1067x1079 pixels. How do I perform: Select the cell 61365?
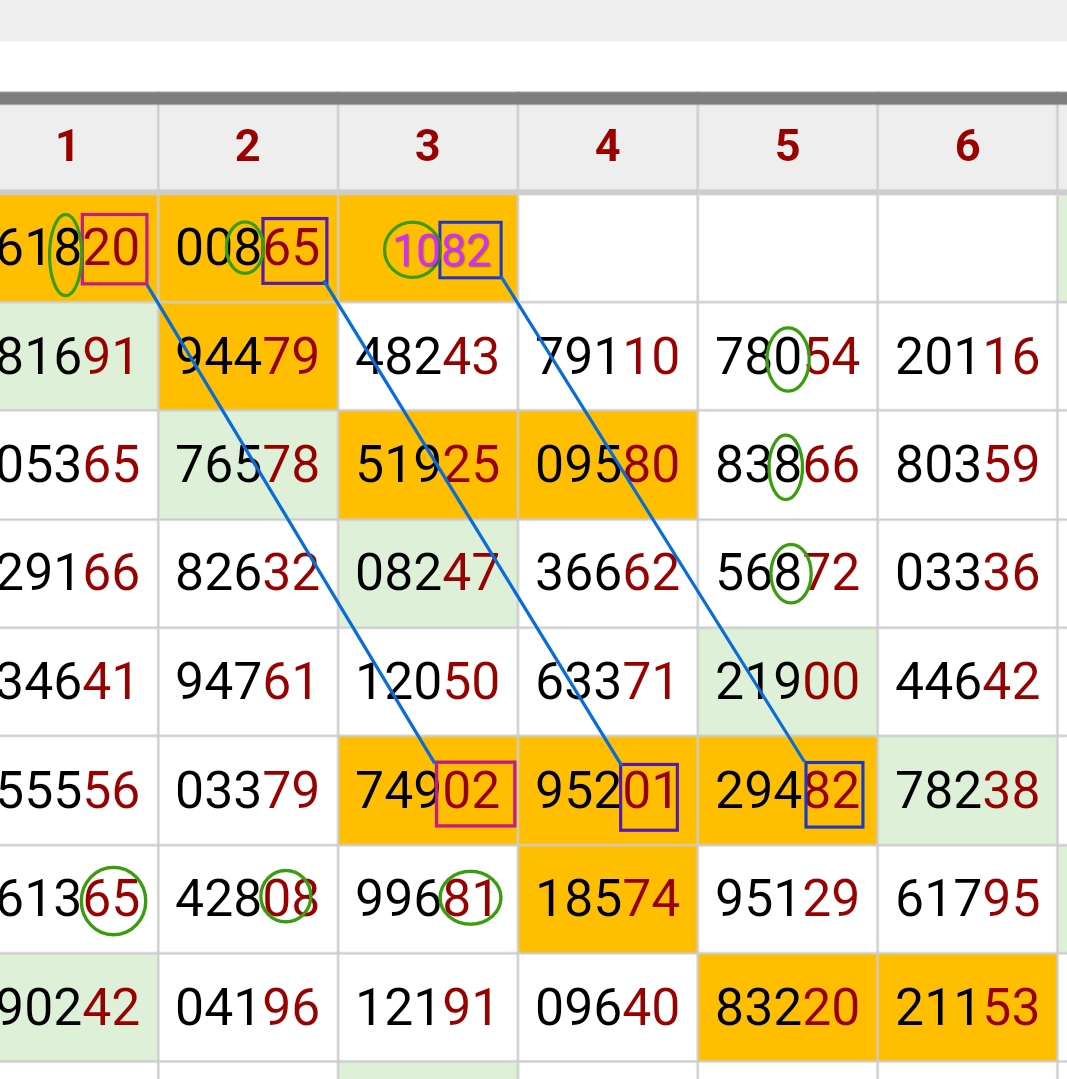click(x=78, y=898)
